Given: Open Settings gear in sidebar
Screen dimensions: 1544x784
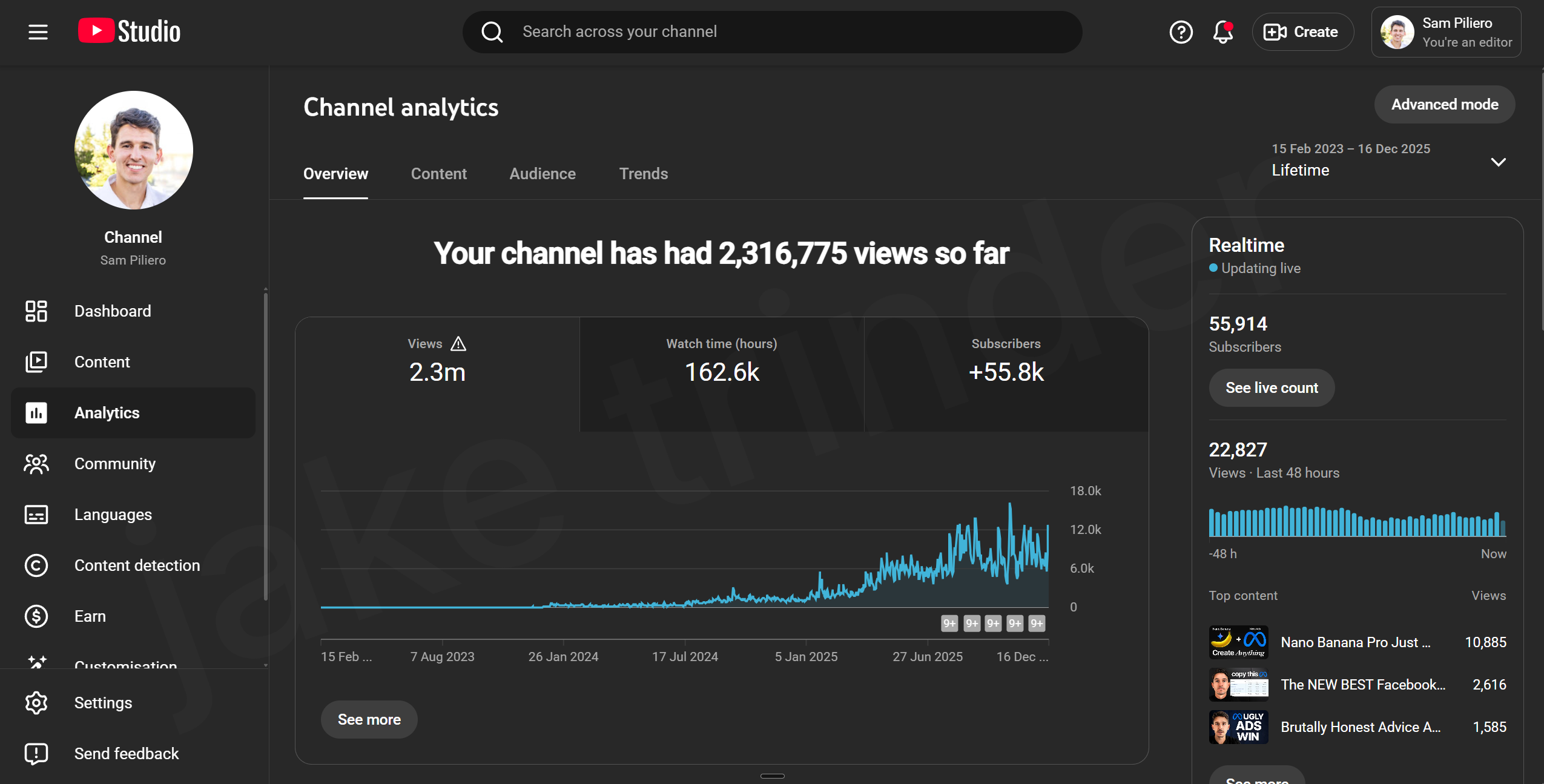Looking at the screenshot, I should pyautogui.click(x=36, y=703).
